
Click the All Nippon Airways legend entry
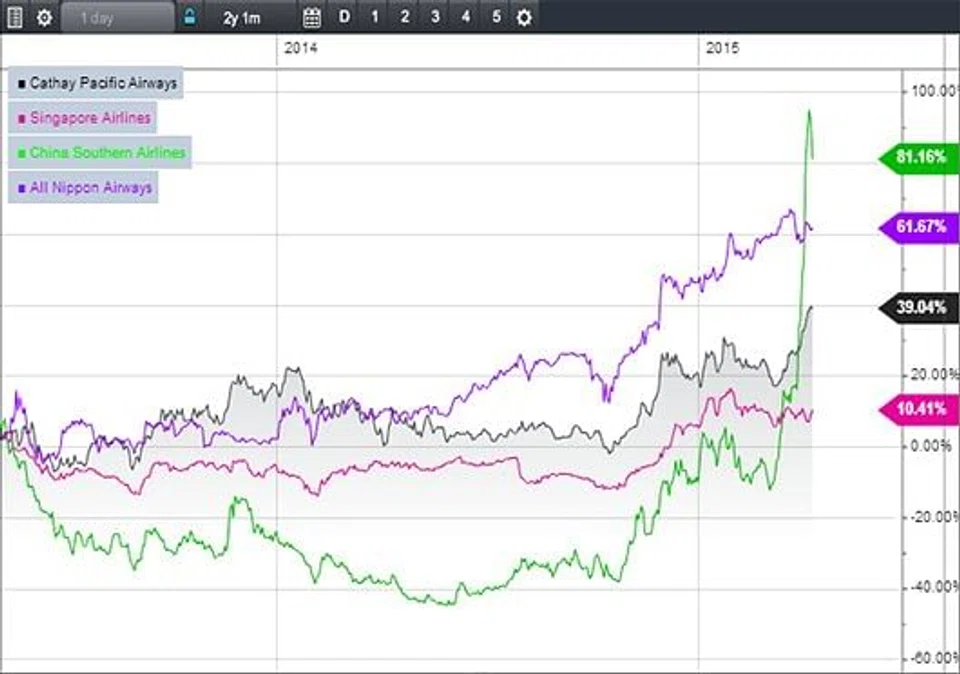[84, 187]
